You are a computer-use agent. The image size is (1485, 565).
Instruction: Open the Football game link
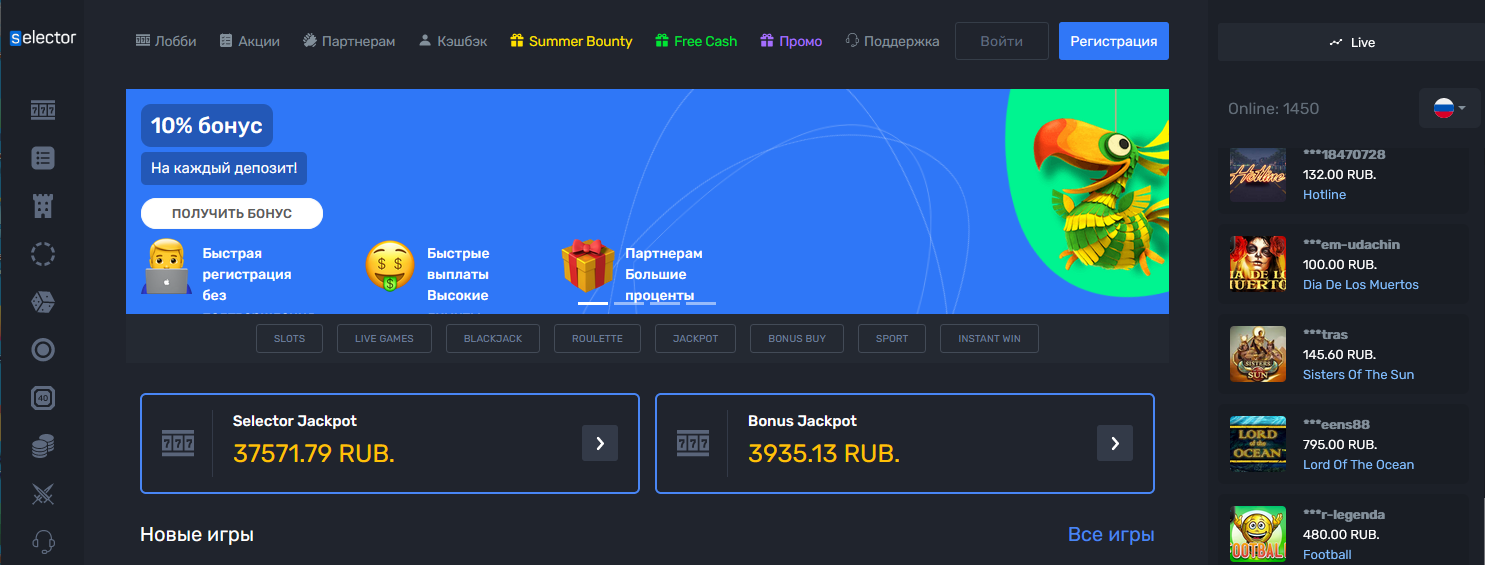tap(1327, 555)
